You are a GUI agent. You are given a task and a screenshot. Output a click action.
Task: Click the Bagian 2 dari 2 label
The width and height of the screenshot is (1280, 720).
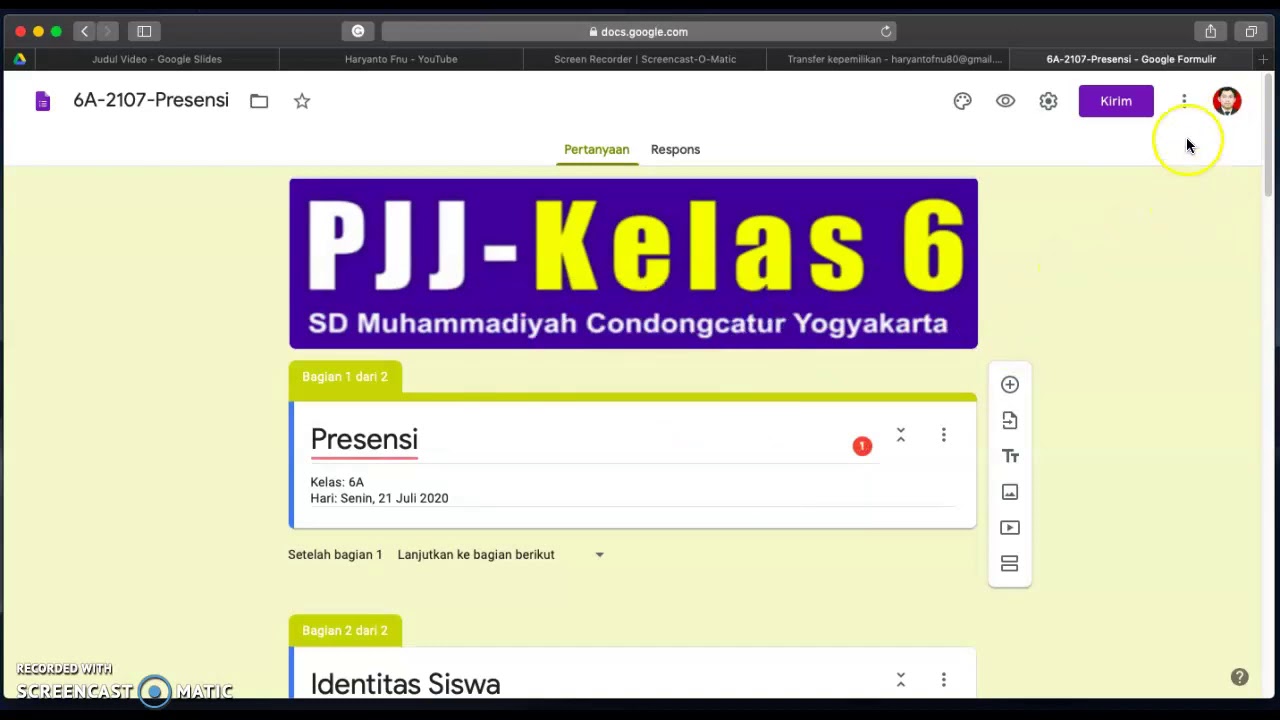[345, 631]
